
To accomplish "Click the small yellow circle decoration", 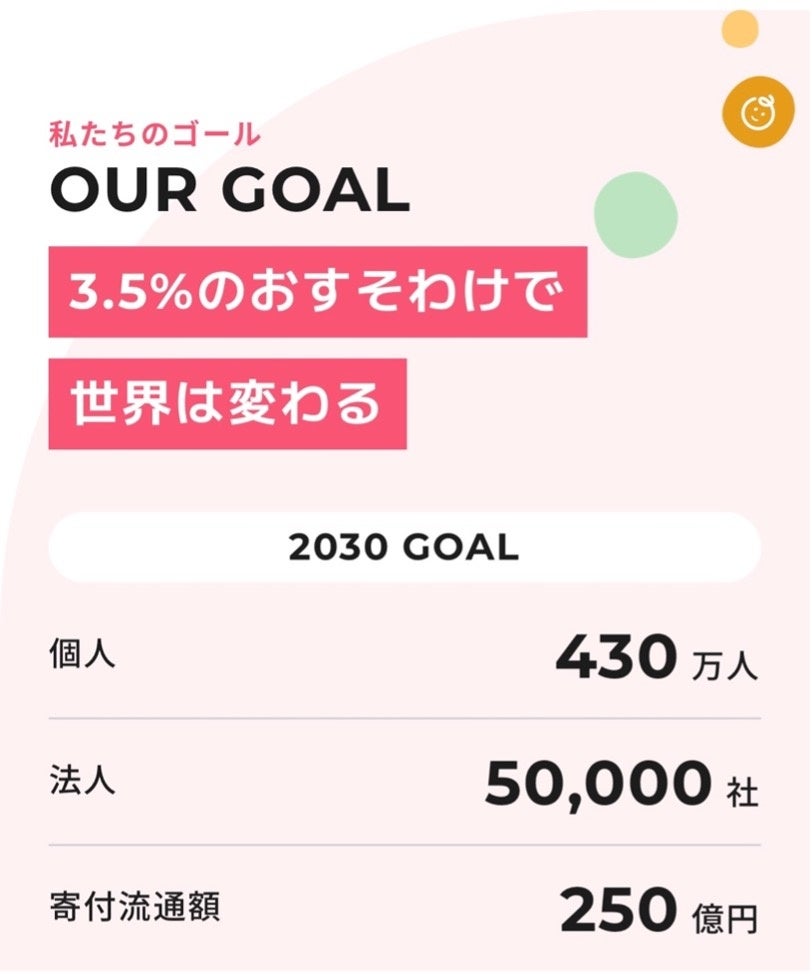I will (740, 28).
